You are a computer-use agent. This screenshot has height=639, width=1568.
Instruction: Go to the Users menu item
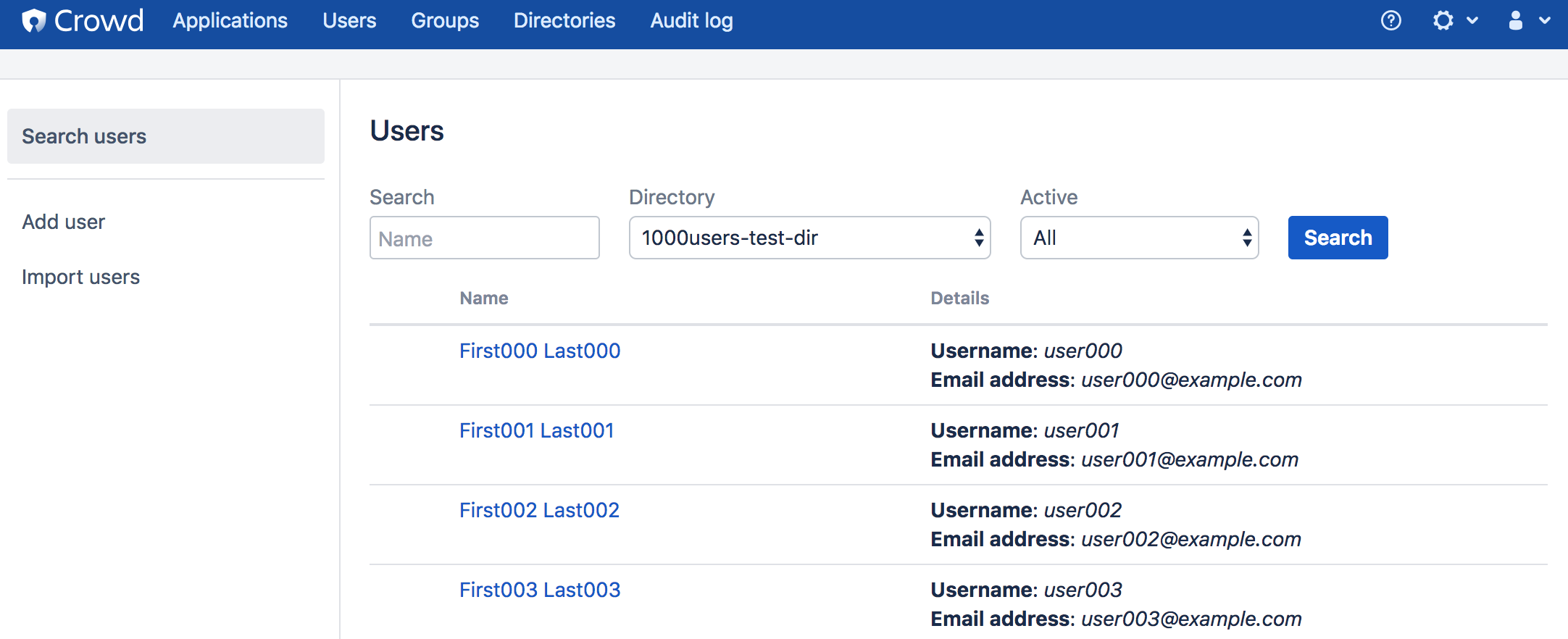(349, 21)
